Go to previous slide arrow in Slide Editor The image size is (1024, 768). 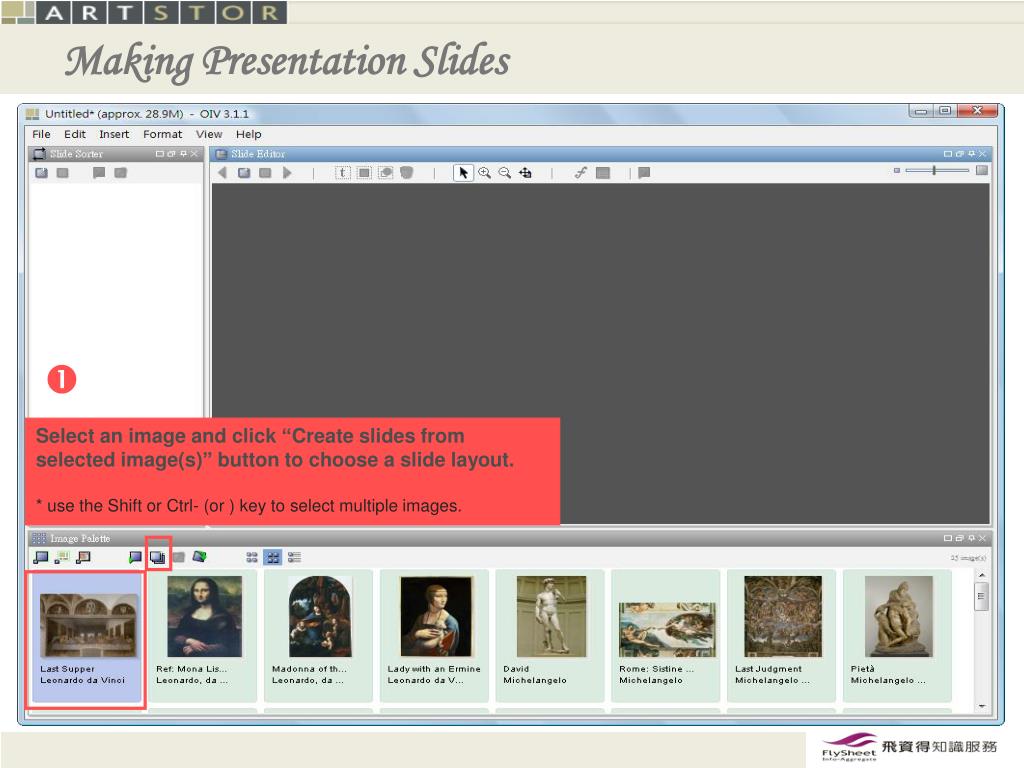(222, 173)
